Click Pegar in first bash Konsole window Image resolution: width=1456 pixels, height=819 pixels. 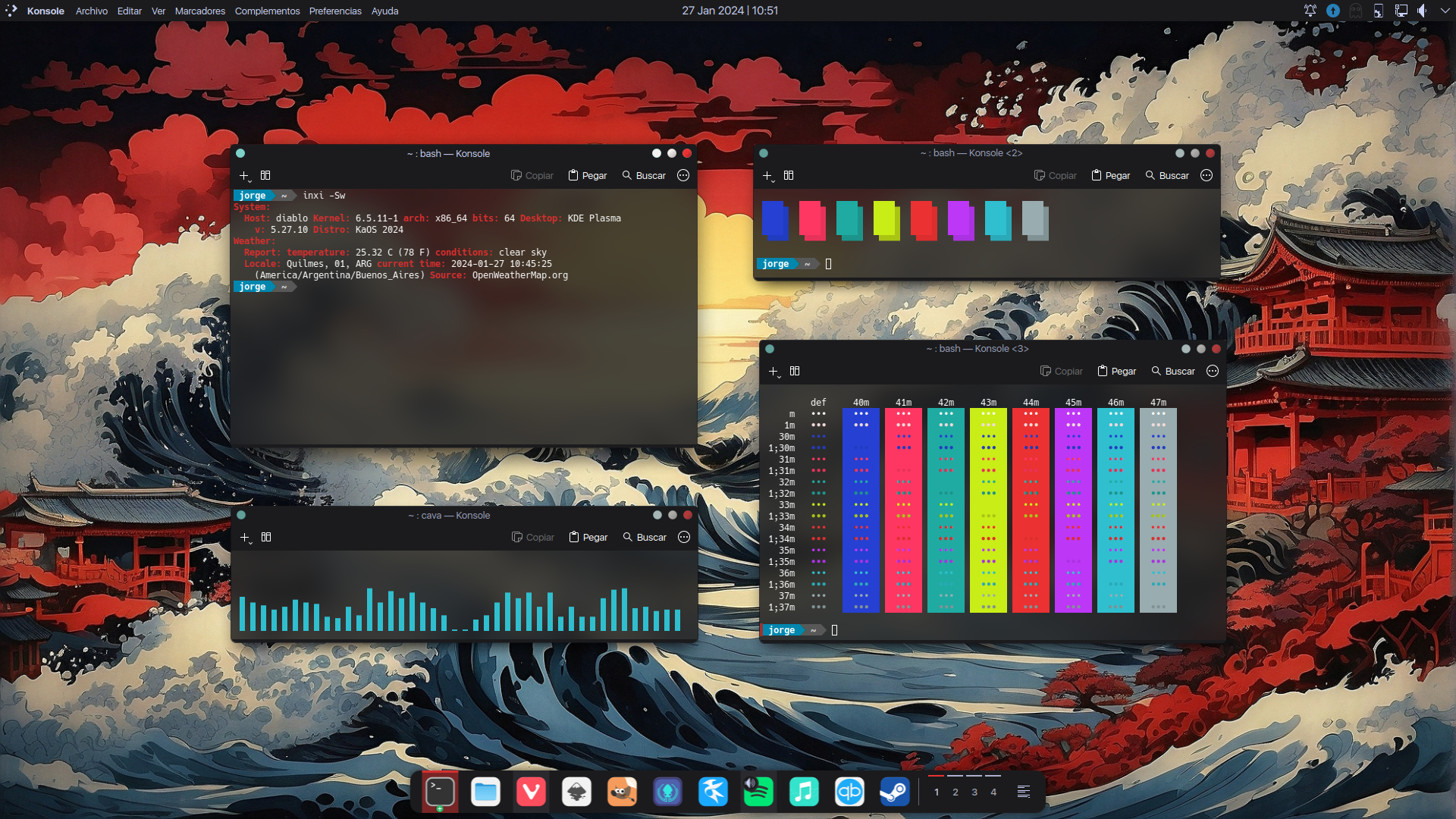(588, 175)
